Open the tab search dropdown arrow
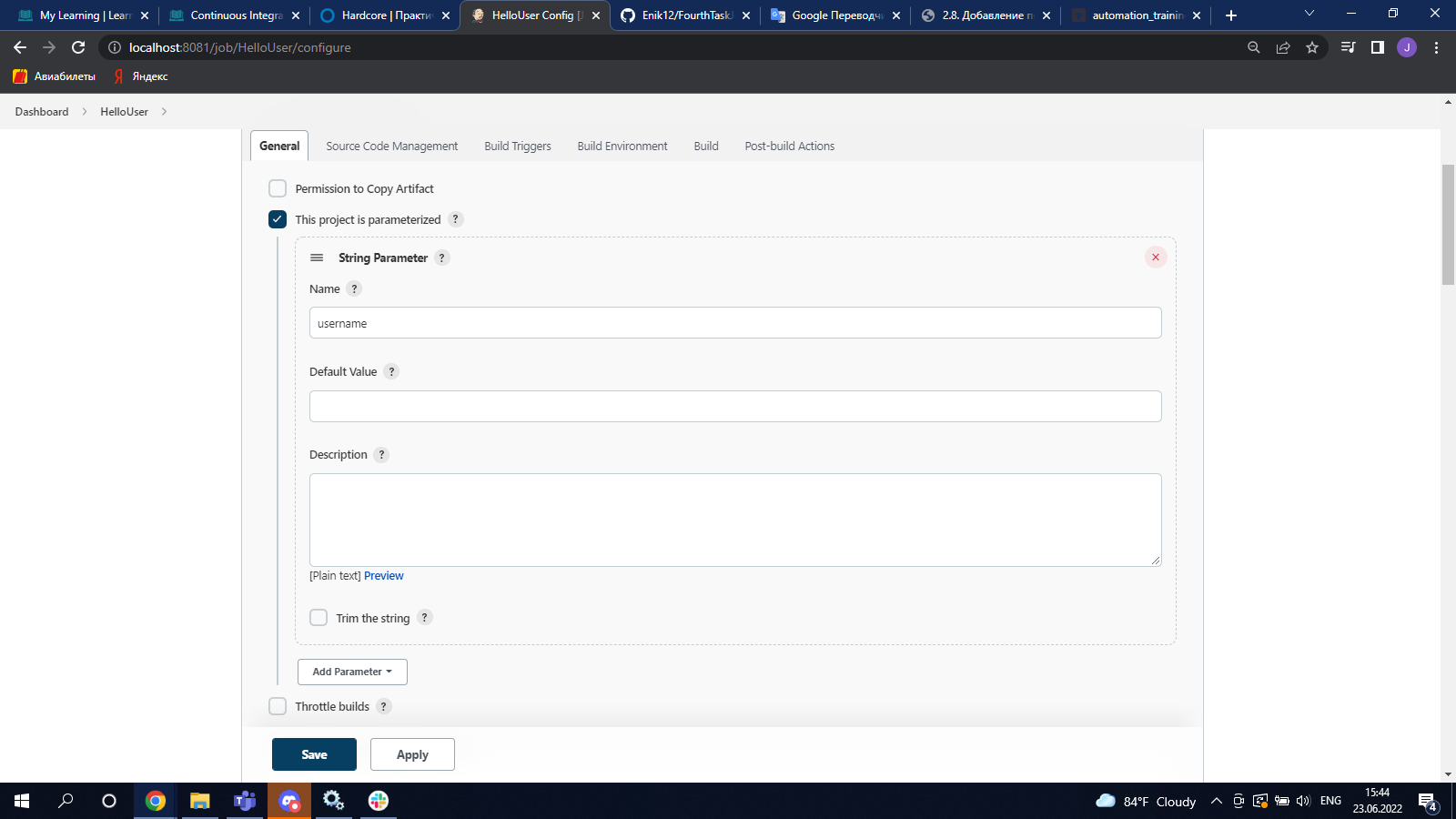This screenshot has width=1456, height=819. pyautogui.click(x=1309, y=15)
